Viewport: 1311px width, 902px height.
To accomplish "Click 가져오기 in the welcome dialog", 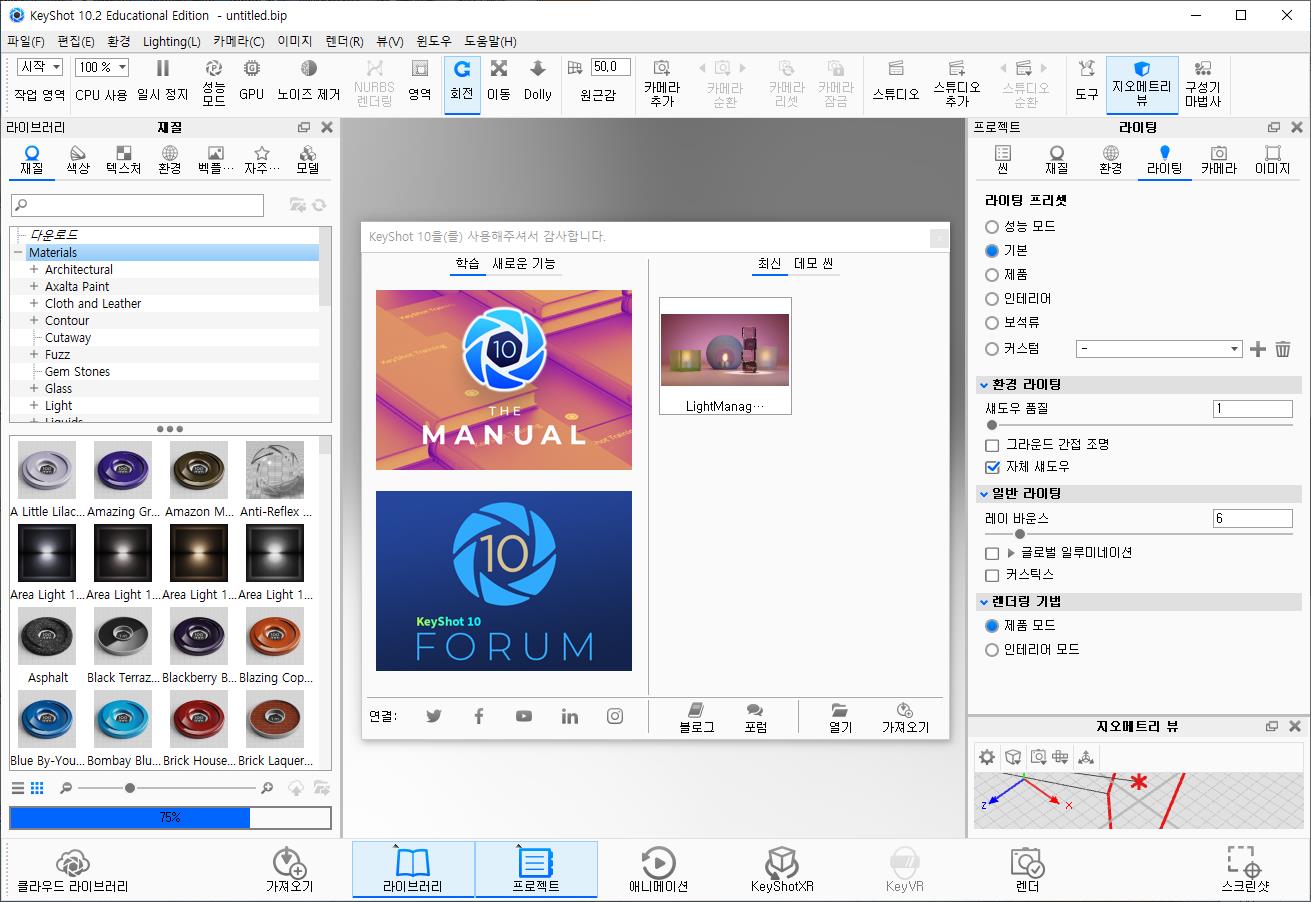I will click(x=905, y=718).
